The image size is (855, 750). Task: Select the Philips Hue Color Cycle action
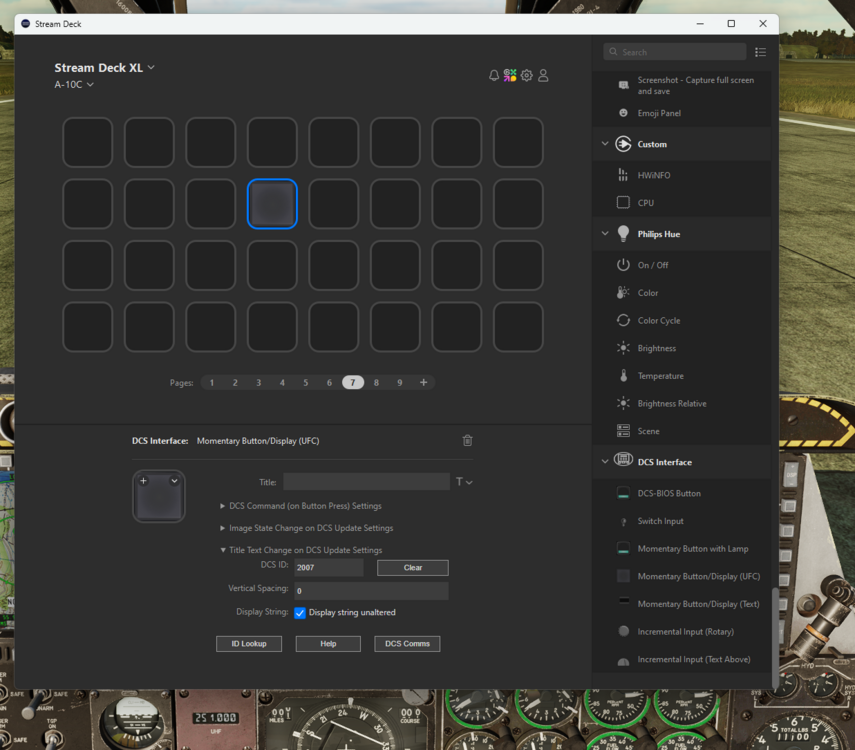tap(658, 321)
